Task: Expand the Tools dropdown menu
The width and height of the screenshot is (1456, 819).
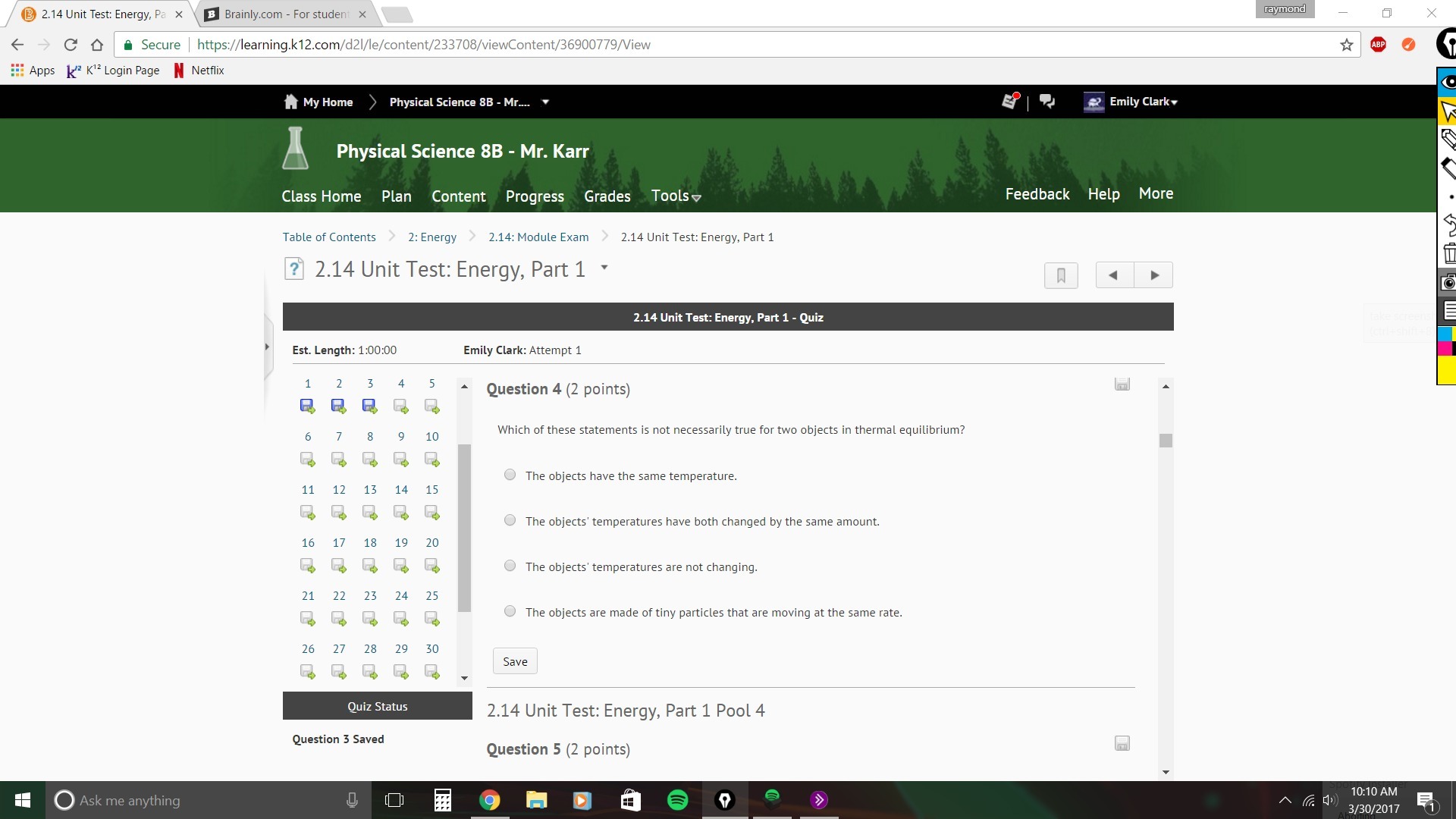Action: point(676,196)
